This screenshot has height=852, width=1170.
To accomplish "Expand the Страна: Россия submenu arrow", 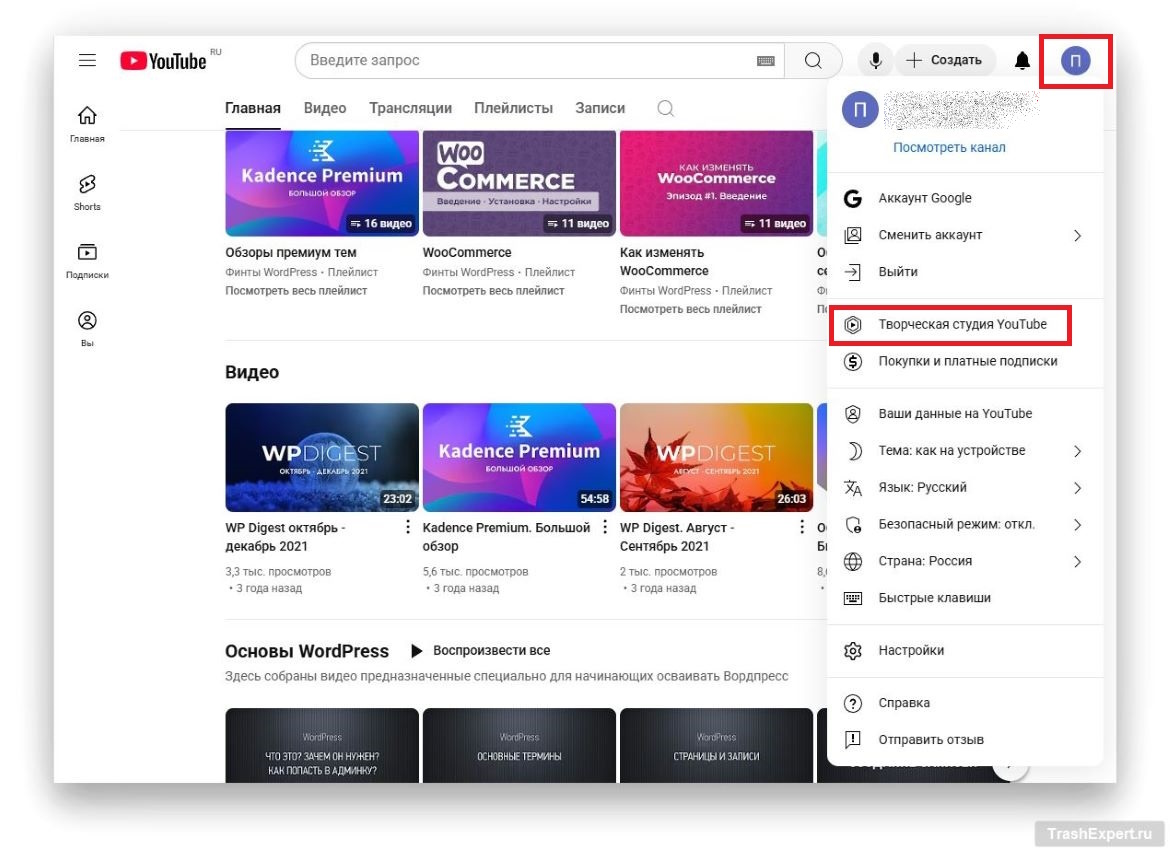I will coord(1077,562).
